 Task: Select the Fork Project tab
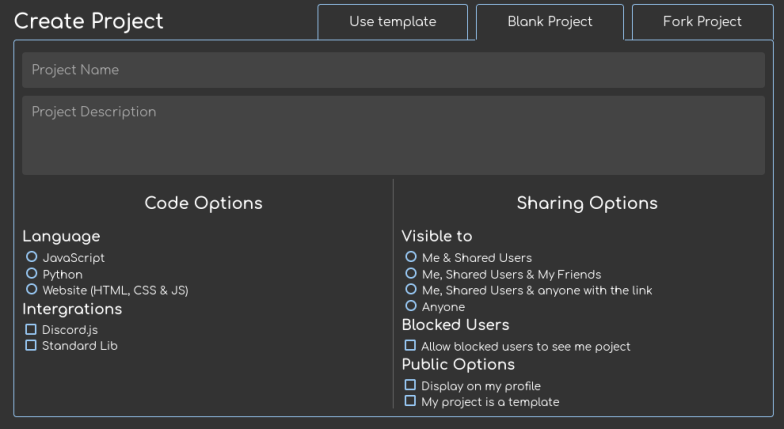pos(702,22)
